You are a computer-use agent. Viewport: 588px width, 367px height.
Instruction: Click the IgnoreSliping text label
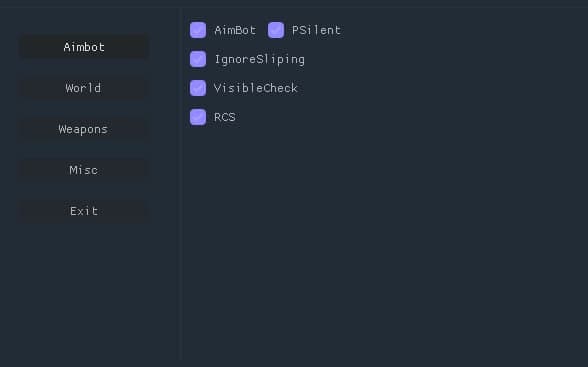point(260,60)
